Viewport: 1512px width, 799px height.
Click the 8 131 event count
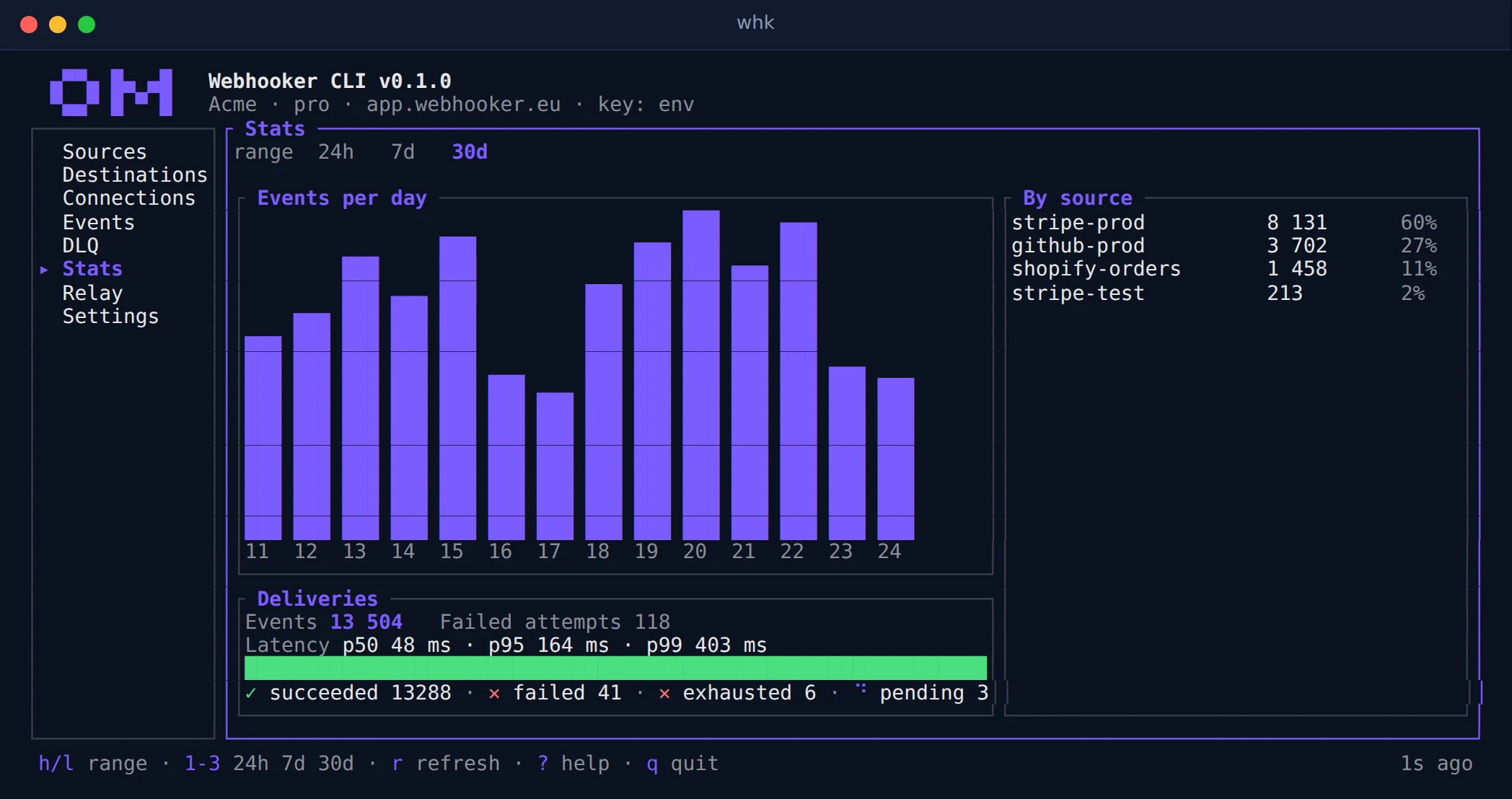pos(1297,222)
